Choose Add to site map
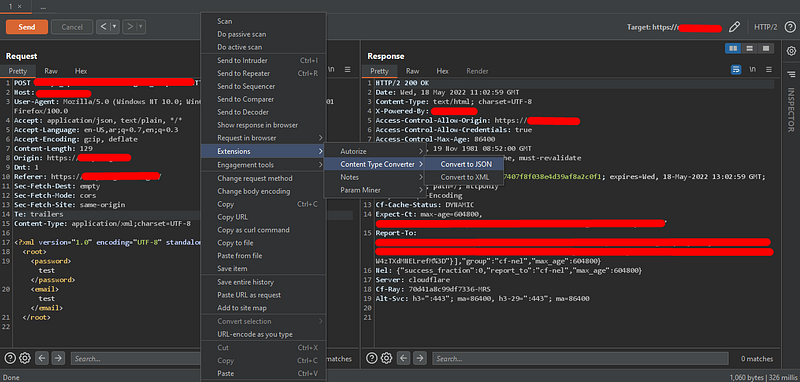Image resolution: width=800 pixels, height=382 pixels. (263, 308)
